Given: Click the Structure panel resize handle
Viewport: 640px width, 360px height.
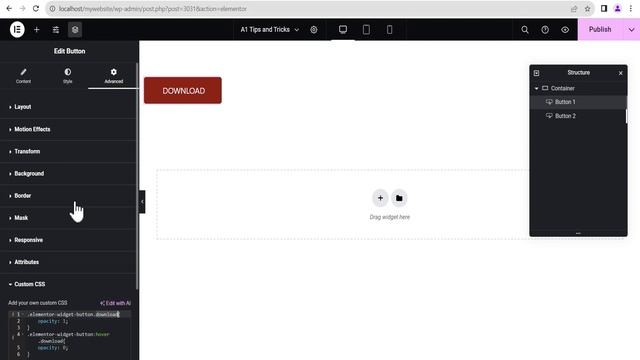Looking at the screenshot, I should [x=578, y=233].
